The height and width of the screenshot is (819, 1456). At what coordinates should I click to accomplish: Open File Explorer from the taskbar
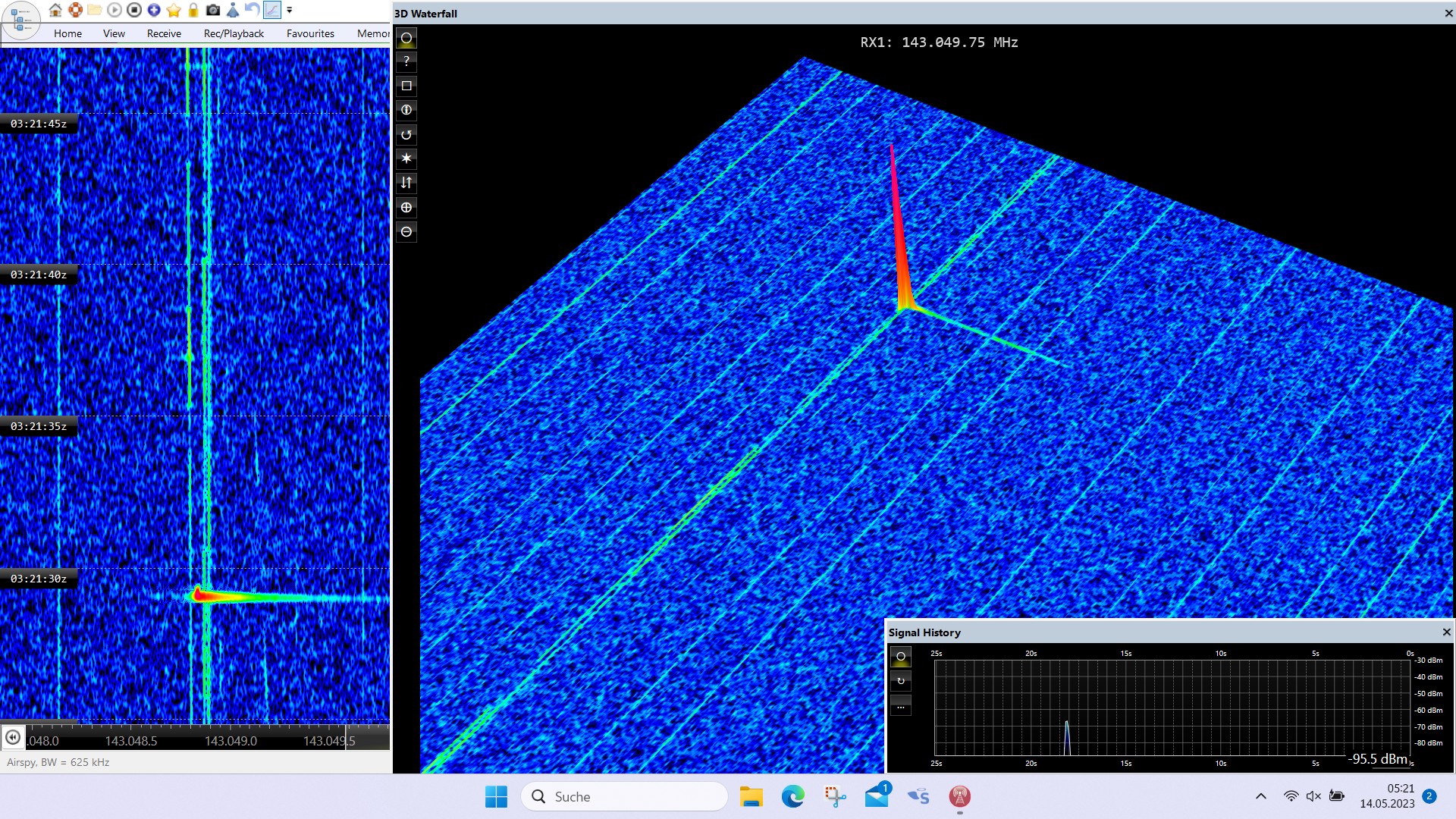(751, 796)
